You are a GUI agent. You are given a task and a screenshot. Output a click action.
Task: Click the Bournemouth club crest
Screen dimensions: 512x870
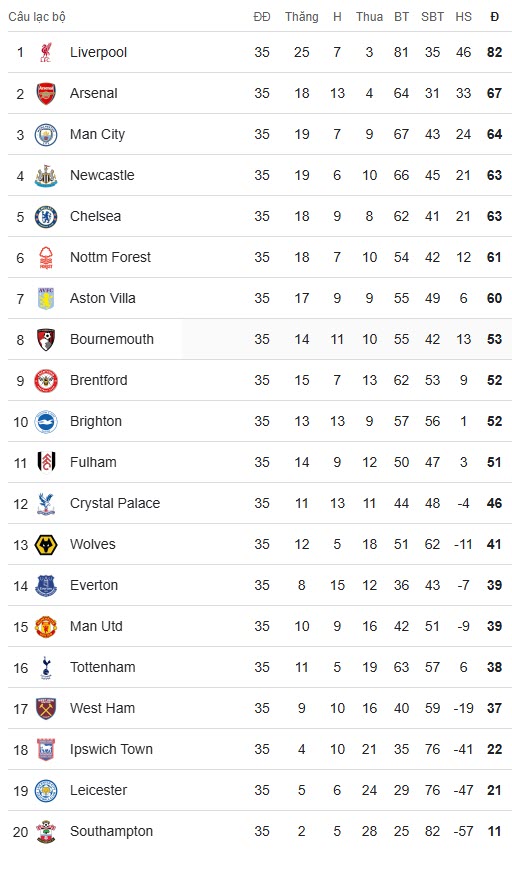click(46, 340)
